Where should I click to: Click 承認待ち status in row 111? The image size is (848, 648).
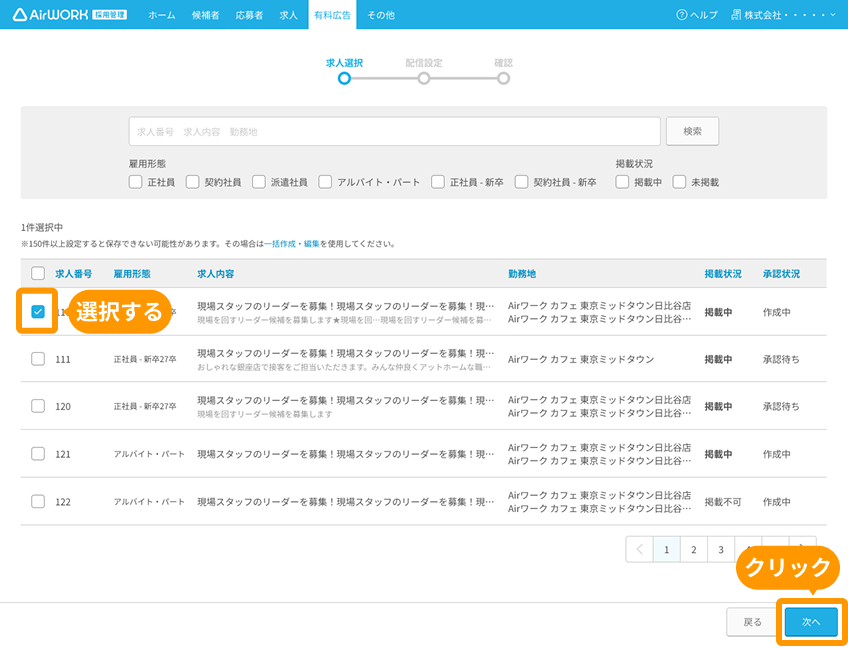[x=781, y=359]
